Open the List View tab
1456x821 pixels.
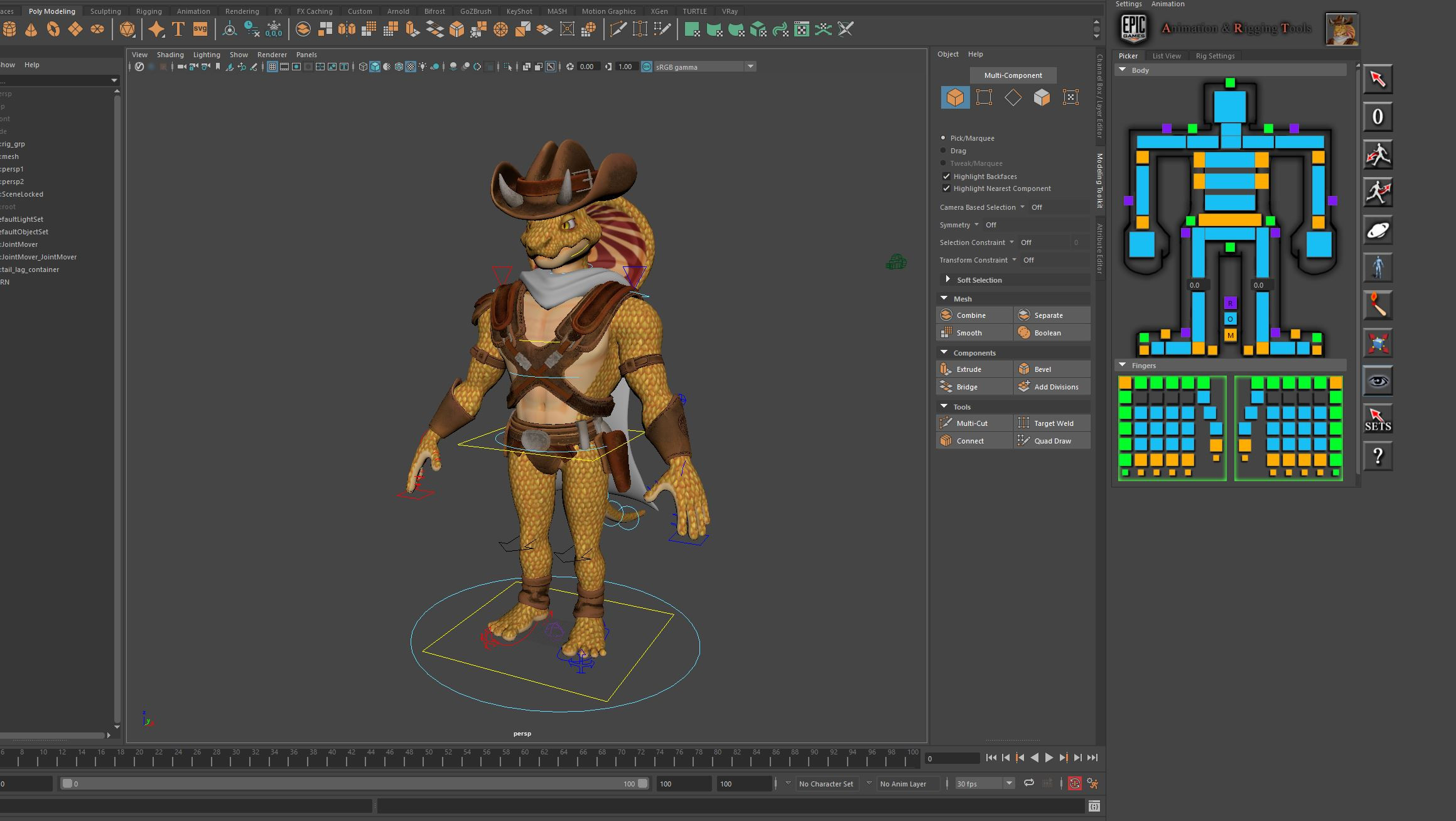[x=1167, y=56]
